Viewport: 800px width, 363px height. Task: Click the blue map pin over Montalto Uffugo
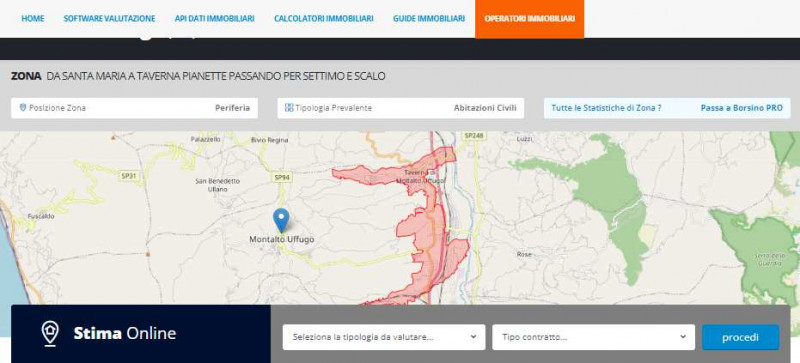[281, 220]
